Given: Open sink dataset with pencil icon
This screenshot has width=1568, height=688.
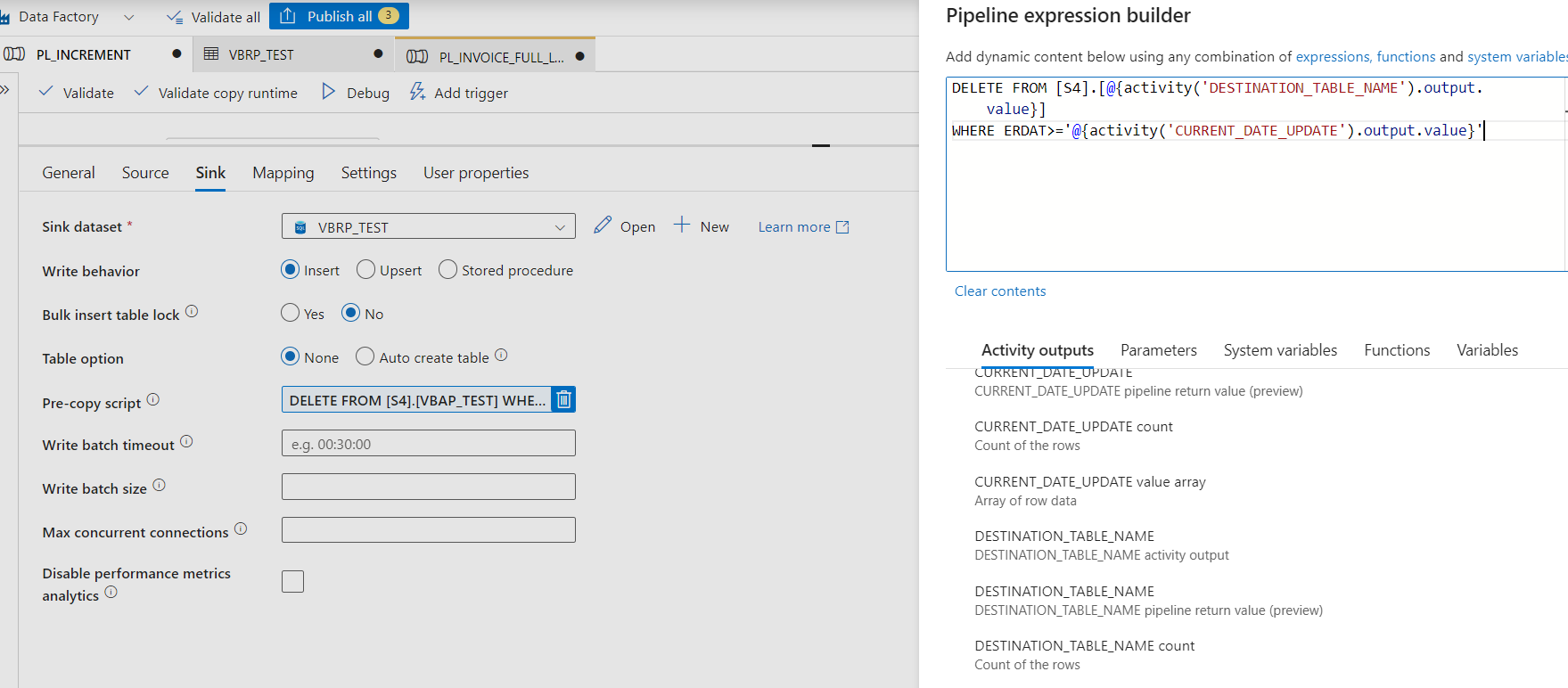Looking at the screenshot, I should click(603, 225).
